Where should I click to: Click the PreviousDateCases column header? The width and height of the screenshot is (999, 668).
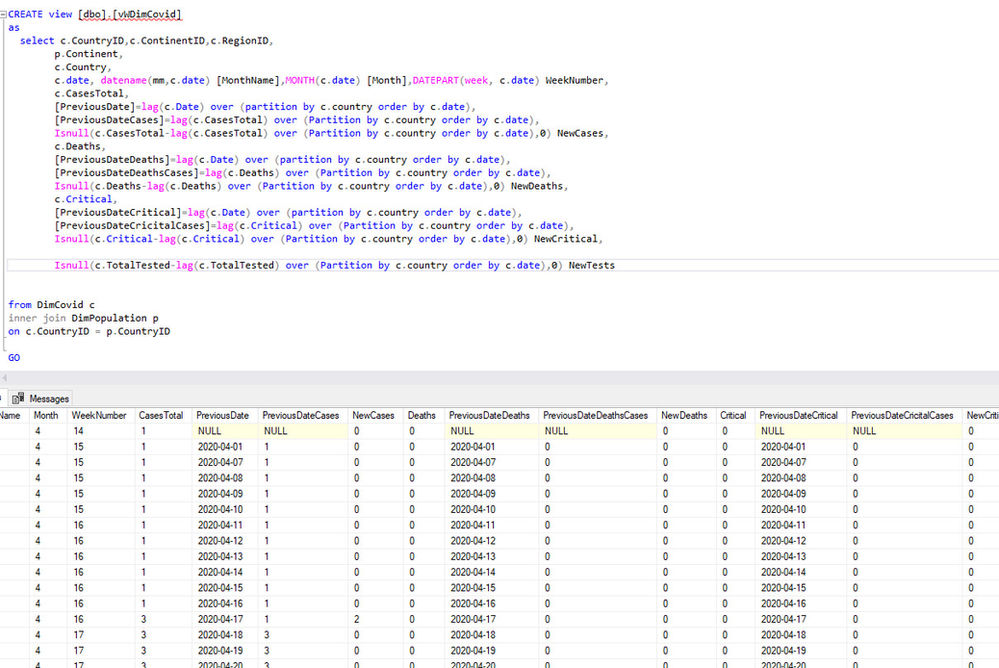(300, 415)
